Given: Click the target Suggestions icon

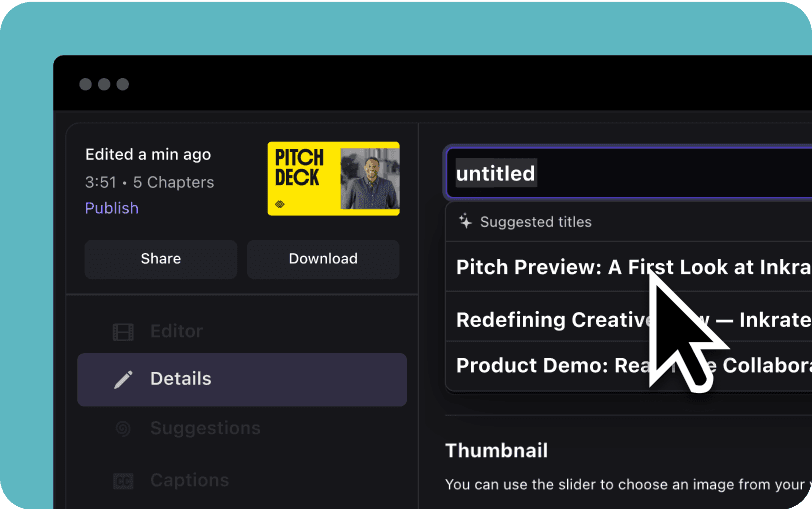Looking at the screenshot, I should point(123,428).
